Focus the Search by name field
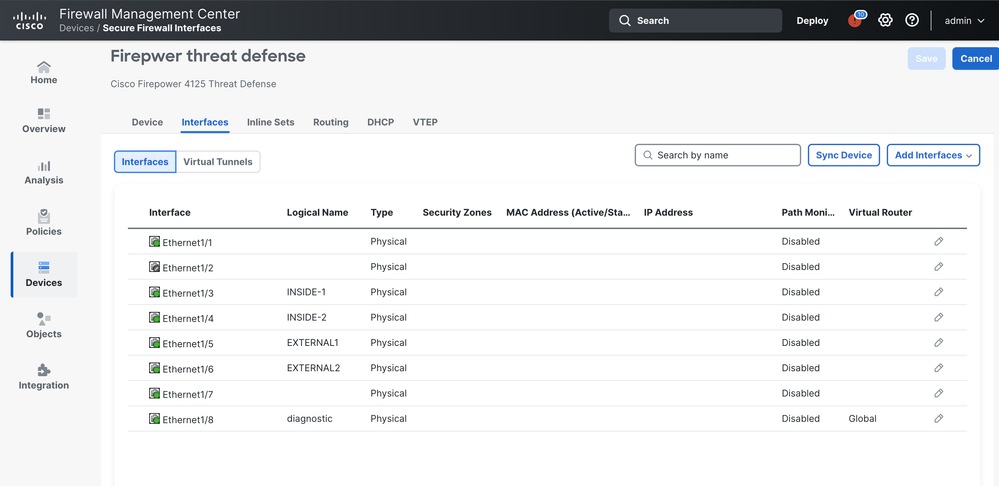 click(x=717, y=155)
